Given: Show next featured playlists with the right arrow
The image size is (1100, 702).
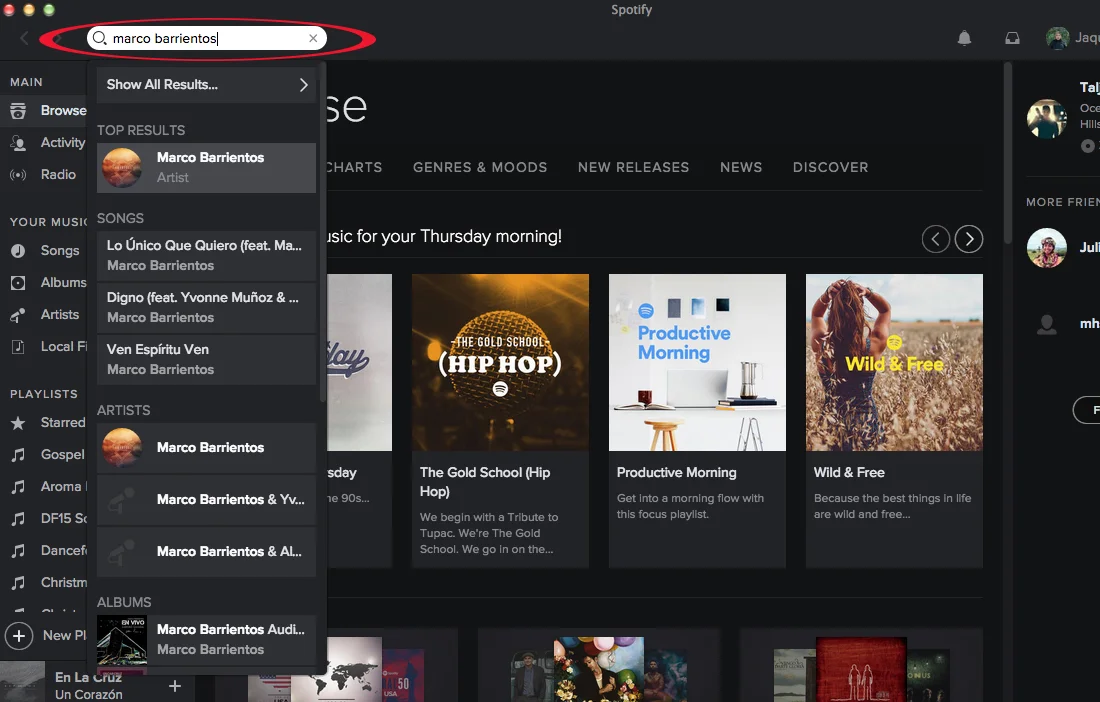Looking at the screenshot, I should click(969, 239).
